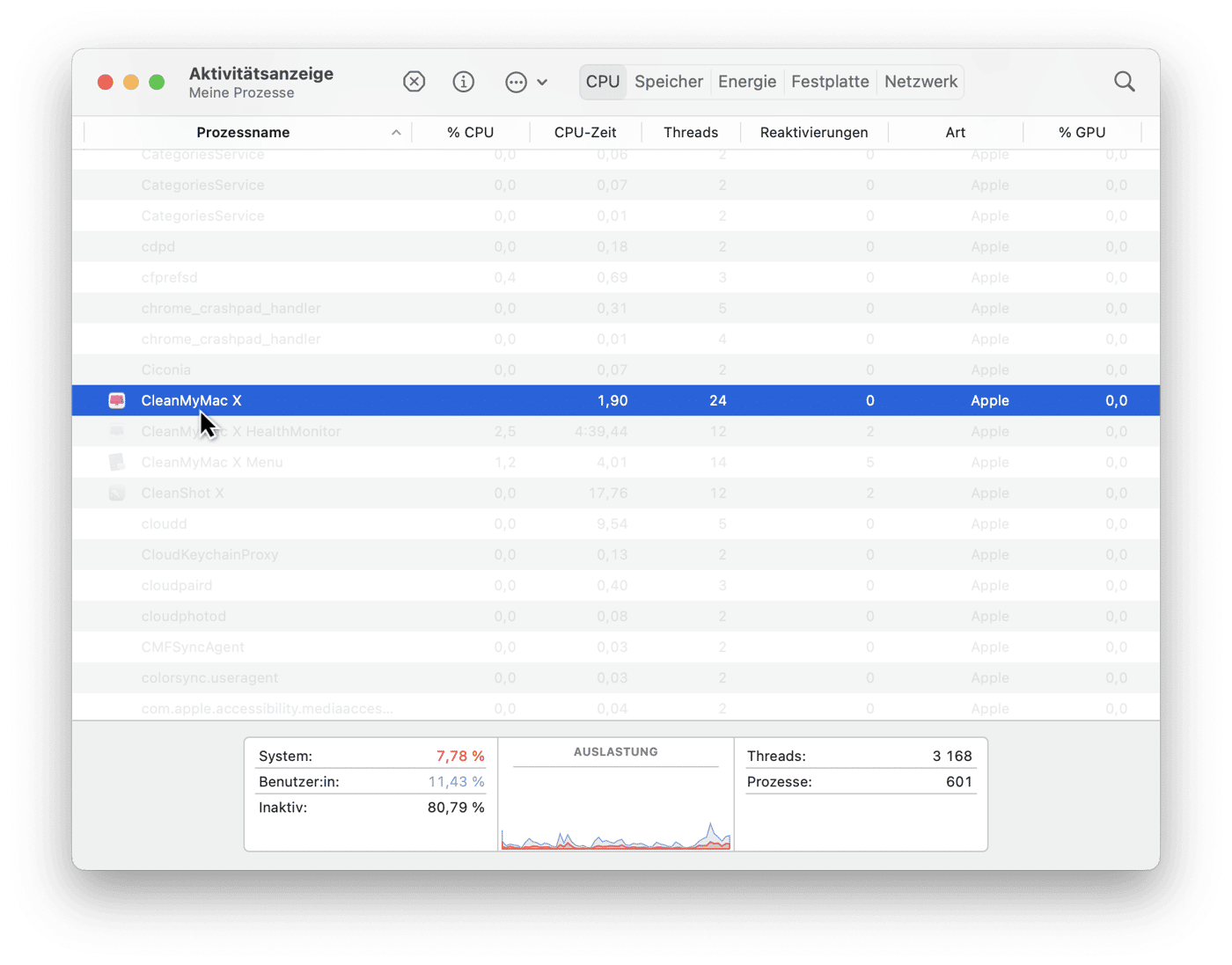Select the CMFSyncAgent process
1232x965 pixels.
point(616,647)
